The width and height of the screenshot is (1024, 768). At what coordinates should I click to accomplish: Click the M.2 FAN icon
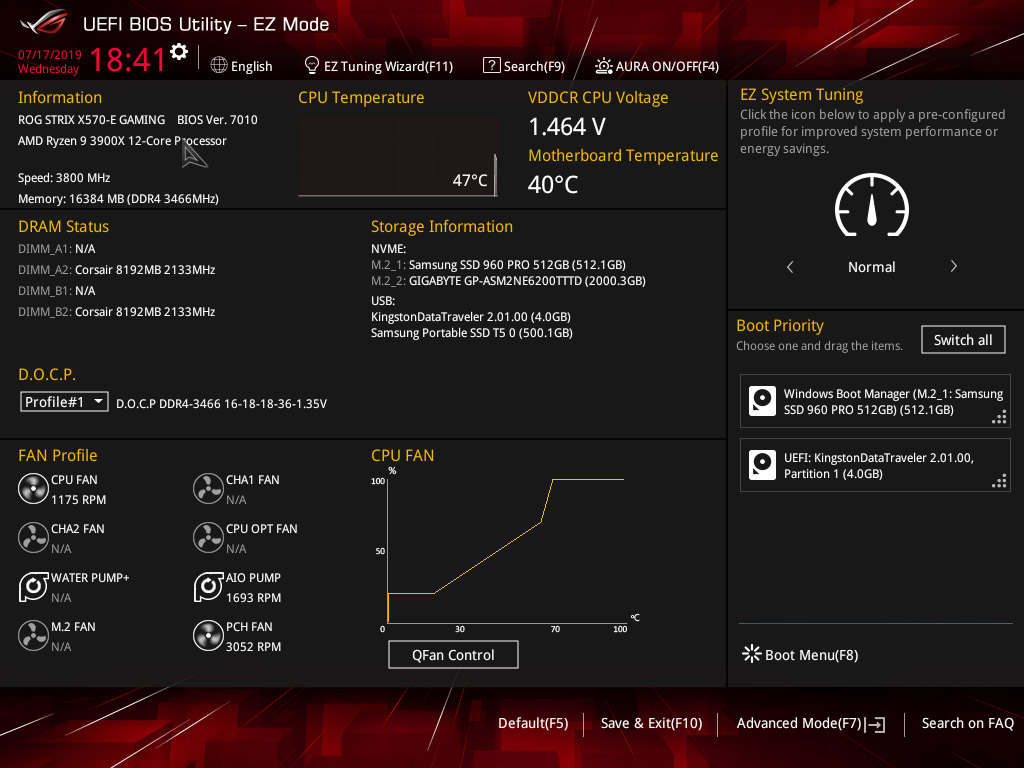[33, 635]
